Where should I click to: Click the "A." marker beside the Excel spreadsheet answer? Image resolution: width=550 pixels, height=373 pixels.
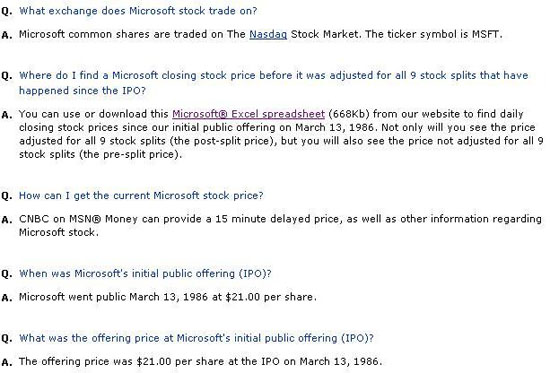pos(6,115)
